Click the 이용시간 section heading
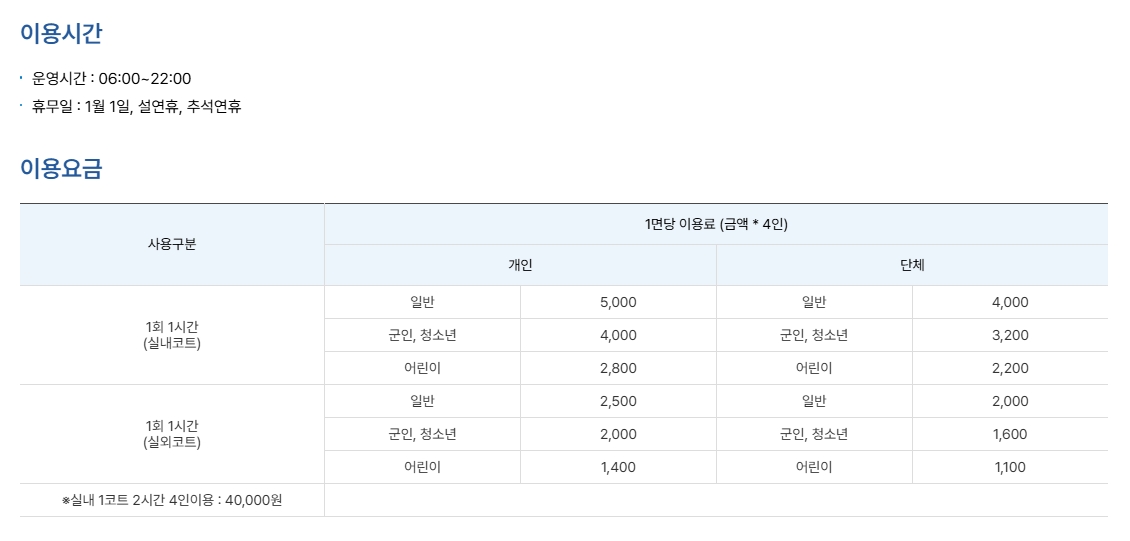 coord(61,33)
